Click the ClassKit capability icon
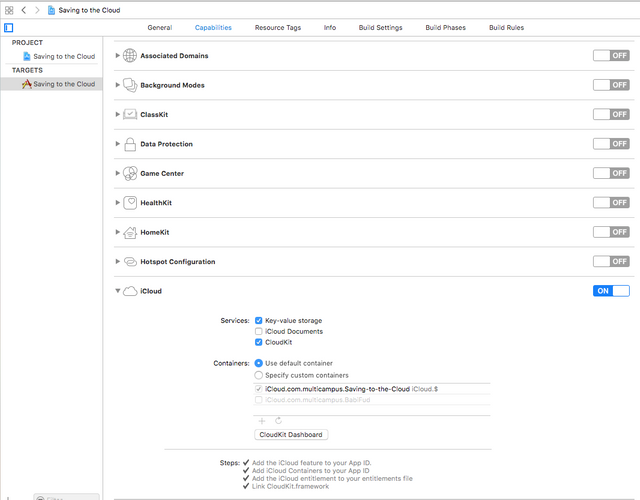The width and height of the screenshot is (640, 500). 130,115
